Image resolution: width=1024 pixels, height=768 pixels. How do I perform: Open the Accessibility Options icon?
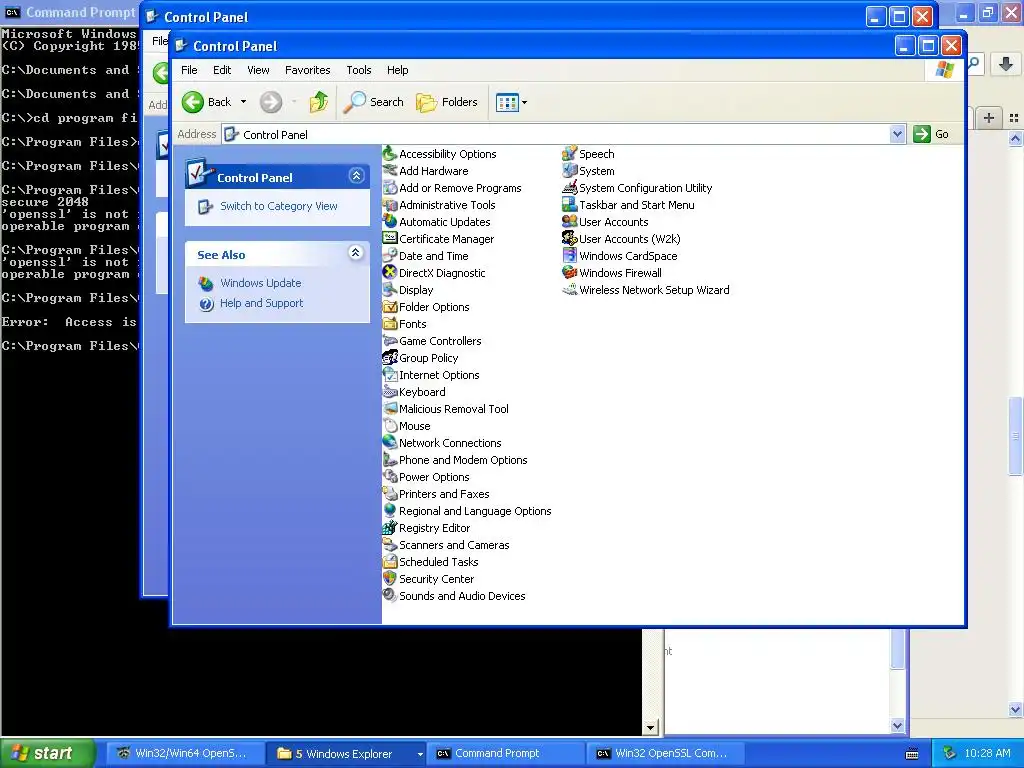390,153
